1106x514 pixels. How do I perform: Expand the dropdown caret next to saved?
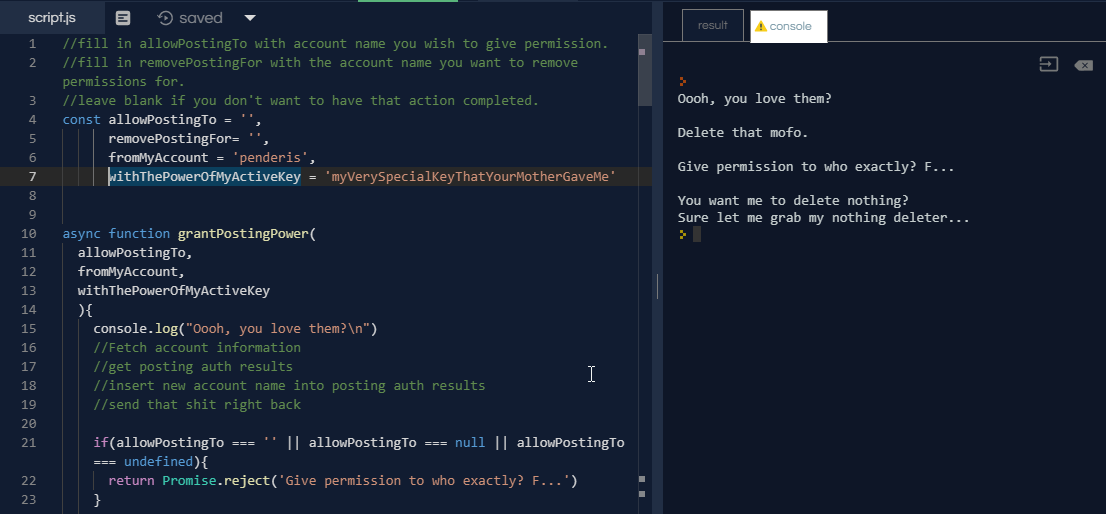[x=250, y=18]
